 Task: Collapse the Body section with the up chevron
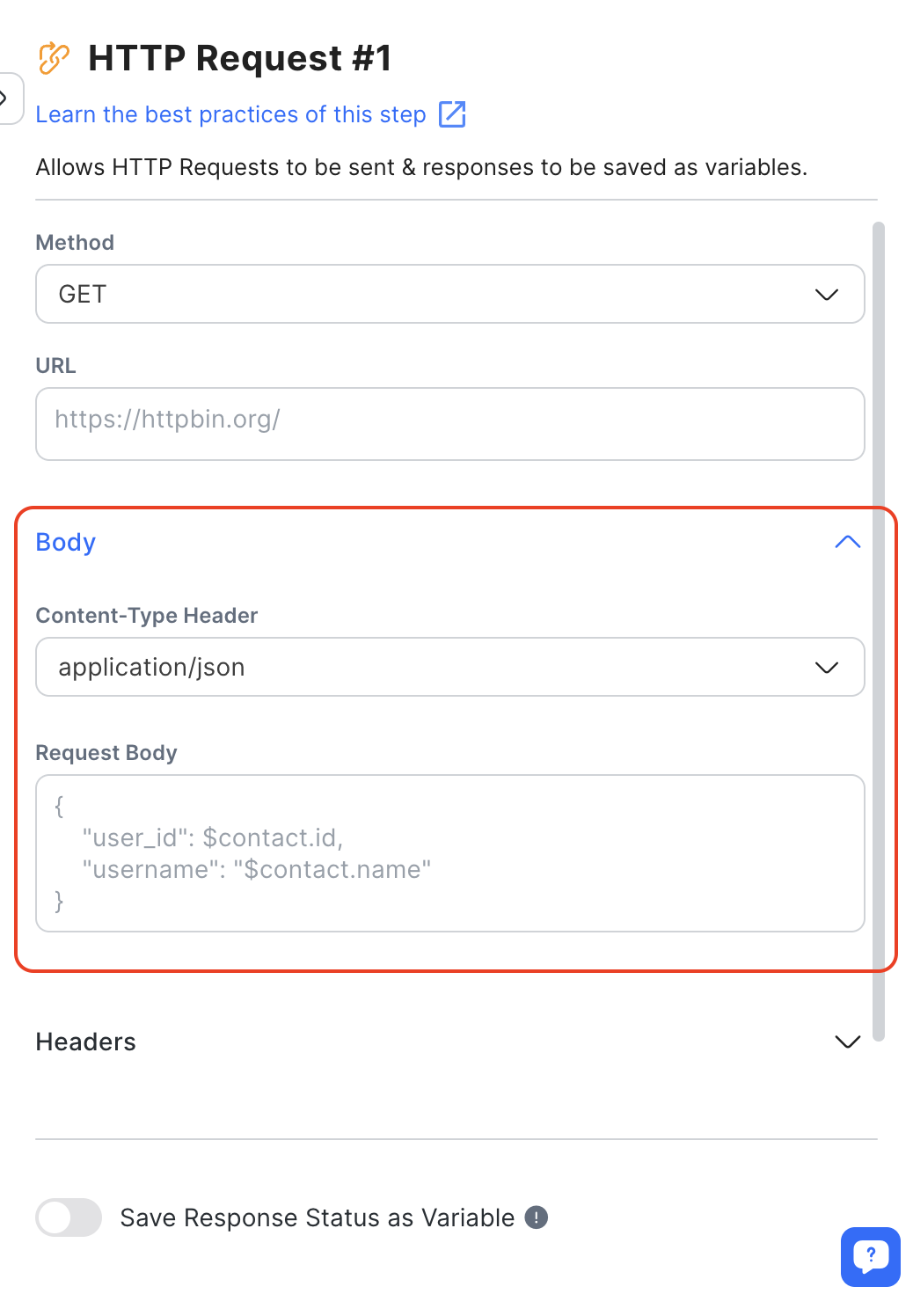pyautogui.click(x=847, y=542)
